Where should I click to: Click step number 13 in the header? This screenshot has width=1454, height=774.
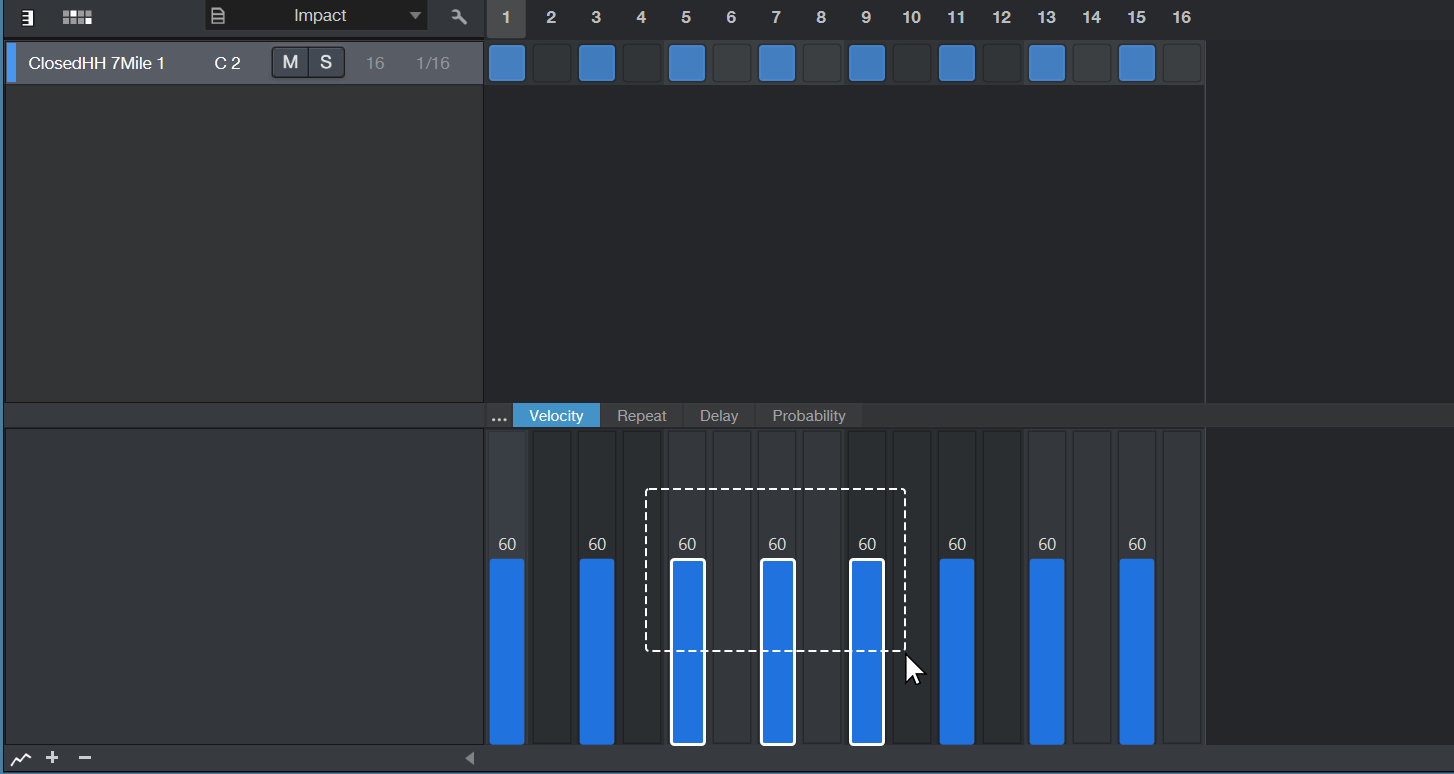(1047, 18)
